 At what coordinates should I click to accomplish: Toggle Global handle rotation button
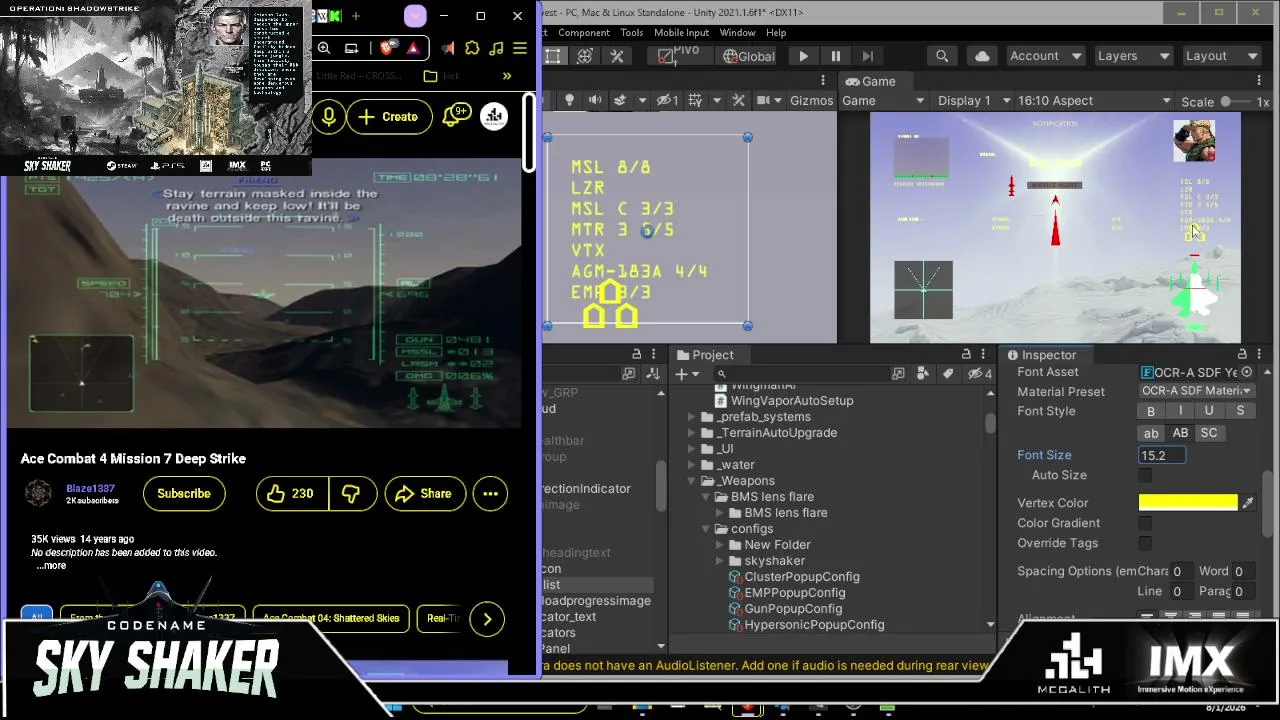pyautogui.click(x=749, y=56)
